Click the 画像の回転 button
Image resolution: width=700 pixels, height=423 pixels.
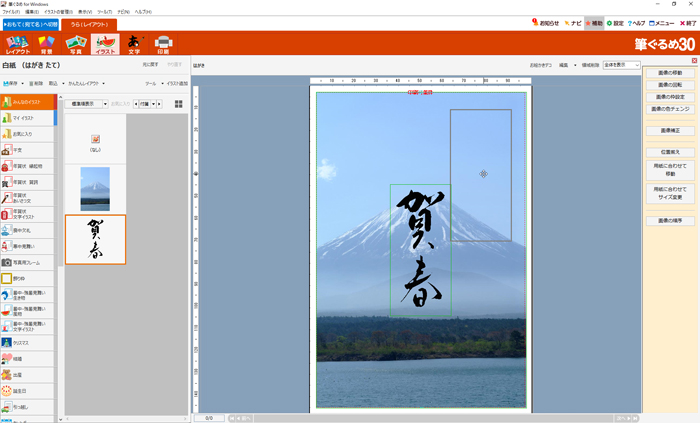[x=671, y=85]
